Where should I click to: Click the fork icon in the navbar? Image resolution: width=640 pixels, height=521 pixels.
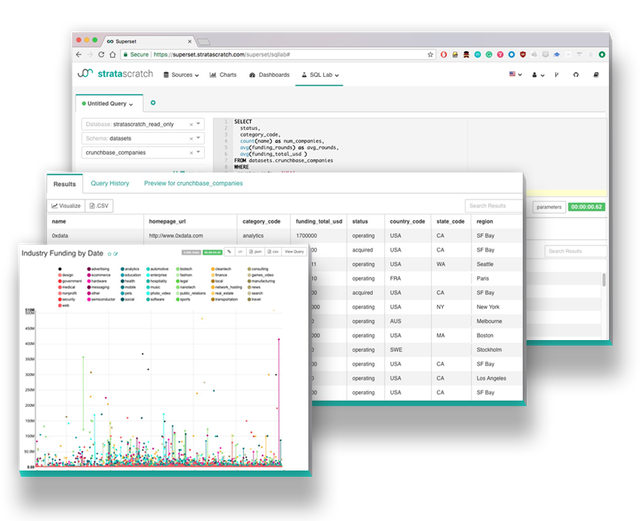click(556, 75)
